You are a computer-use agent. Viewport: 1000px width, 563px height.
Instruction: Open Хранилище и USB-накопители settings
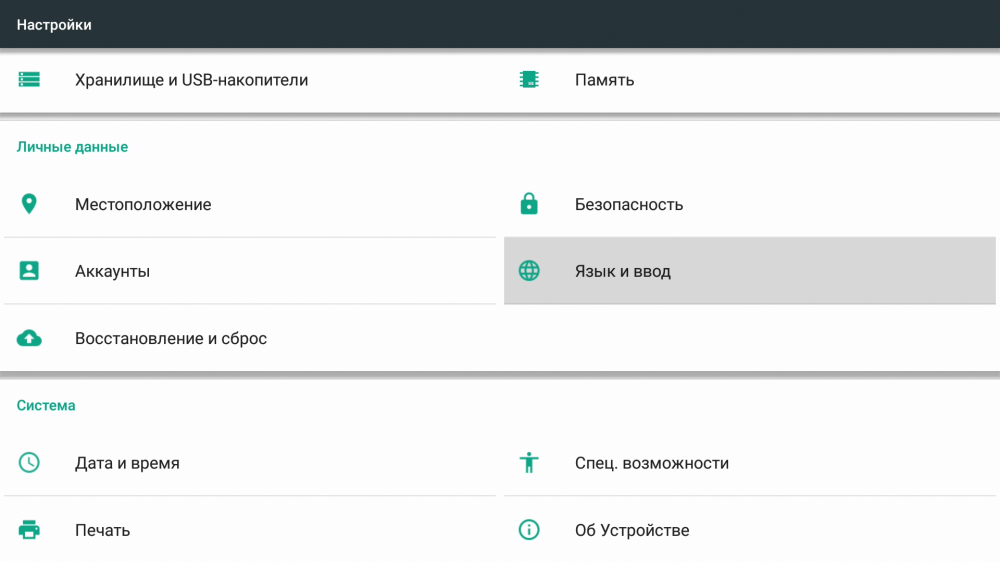[x=191, y=80]
